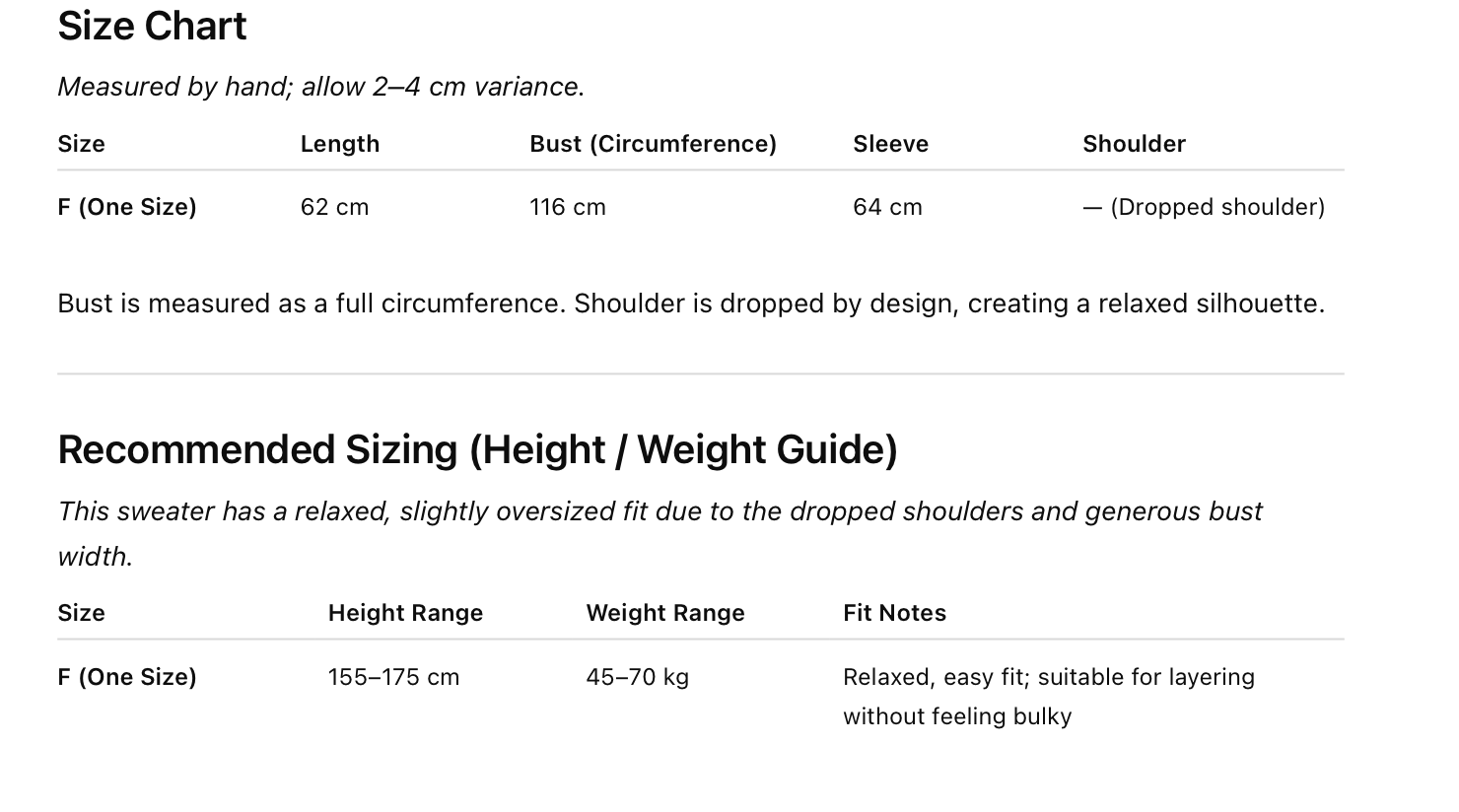Select the Fit Notes column header
Image resolution: width=1459 pixels, height=812 pixels.
[894, 613]
